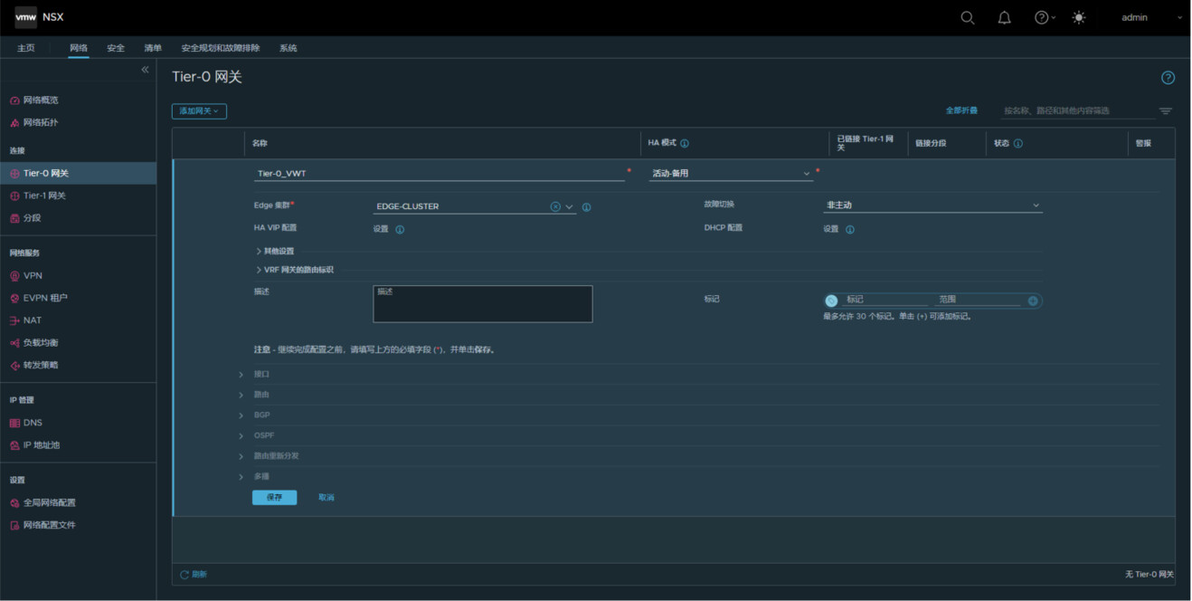This screenshot has height=601, width=1192.
Task: Open notifications bell icon
Action: pyautogui.click(x=1004, y=17)
